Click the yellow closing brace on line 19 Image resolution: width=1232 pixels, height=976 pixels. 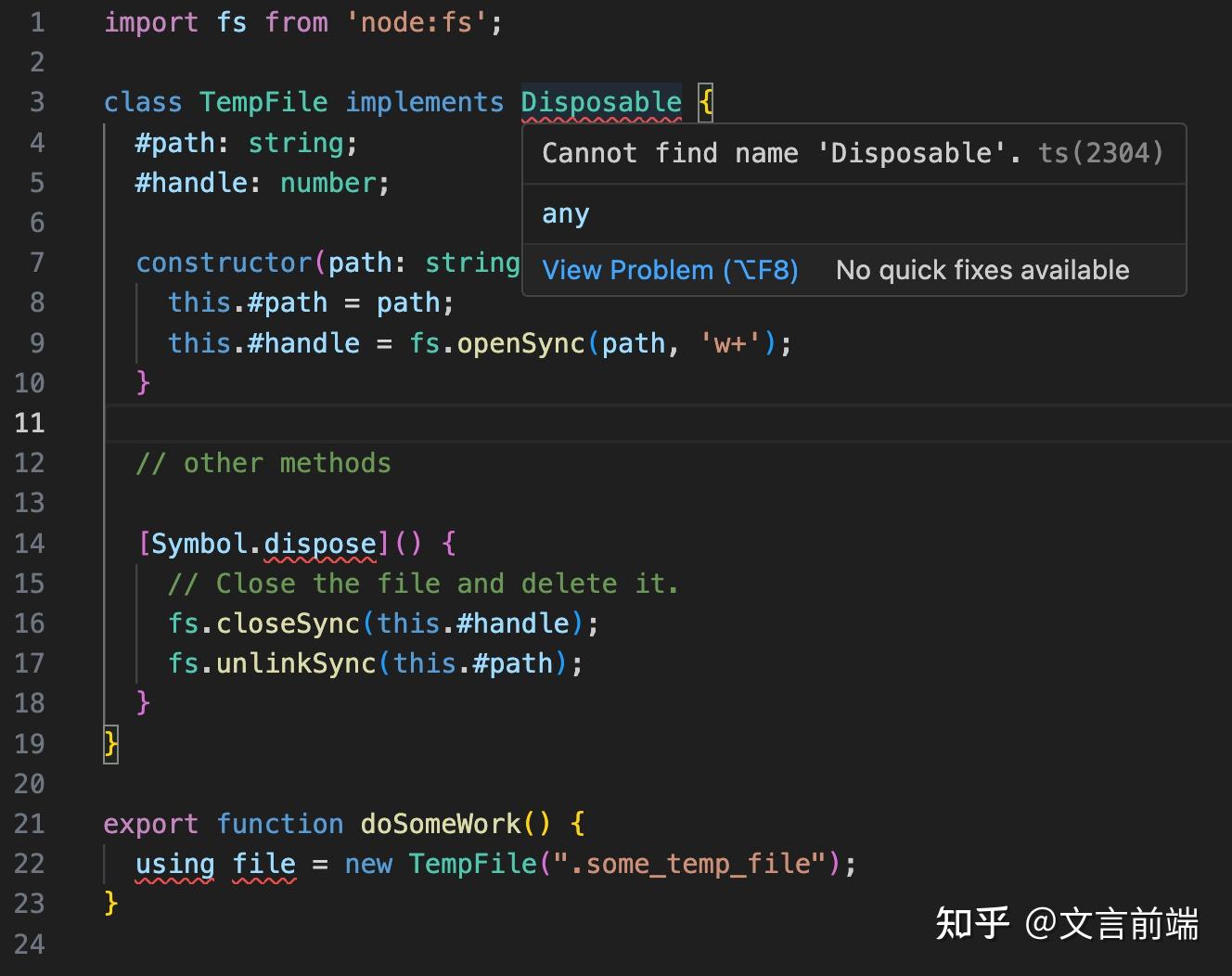coord(109,743)
